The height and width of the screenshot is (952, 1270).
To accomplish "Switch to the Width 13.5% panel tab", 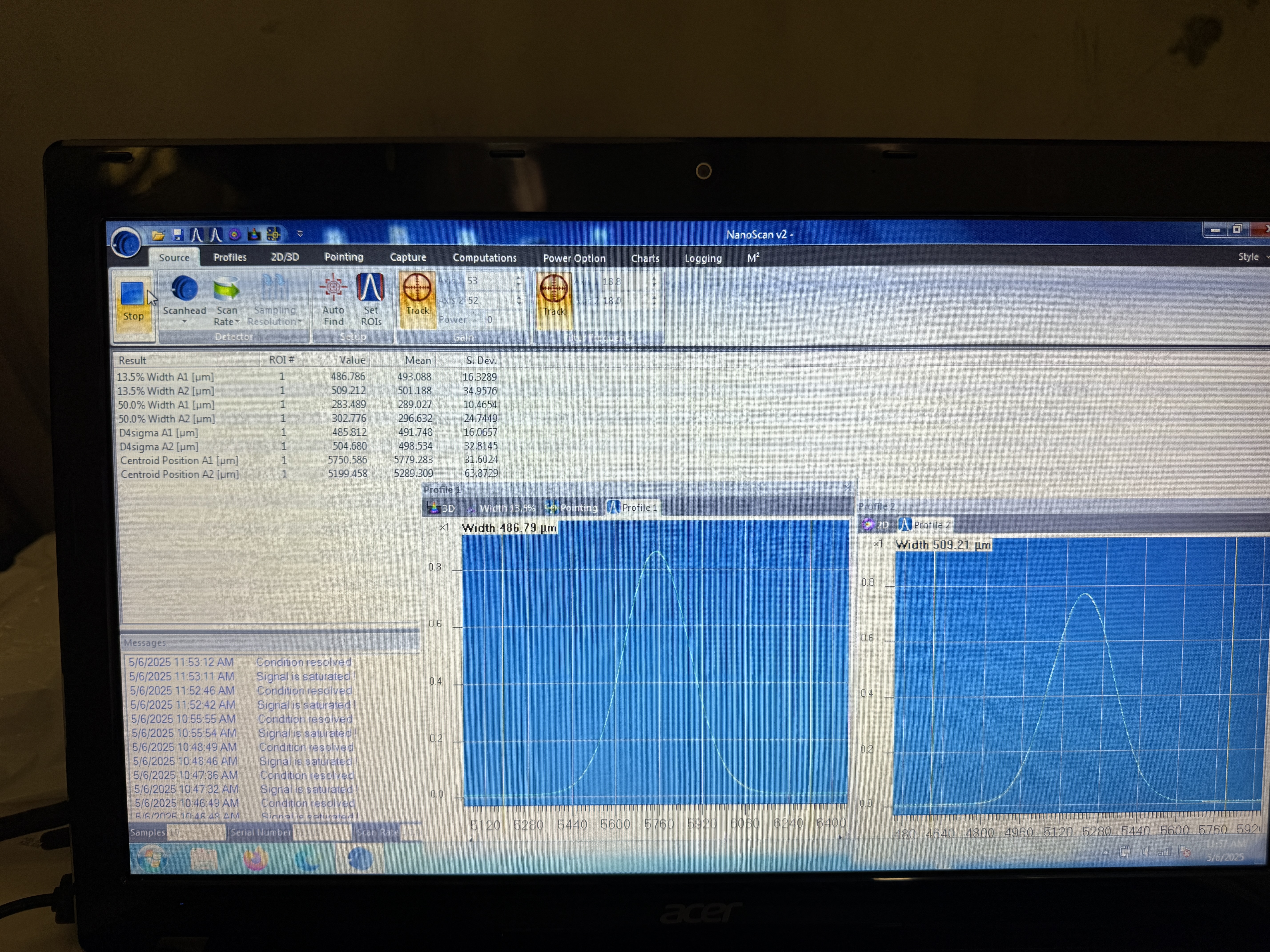I will (501, 508).
